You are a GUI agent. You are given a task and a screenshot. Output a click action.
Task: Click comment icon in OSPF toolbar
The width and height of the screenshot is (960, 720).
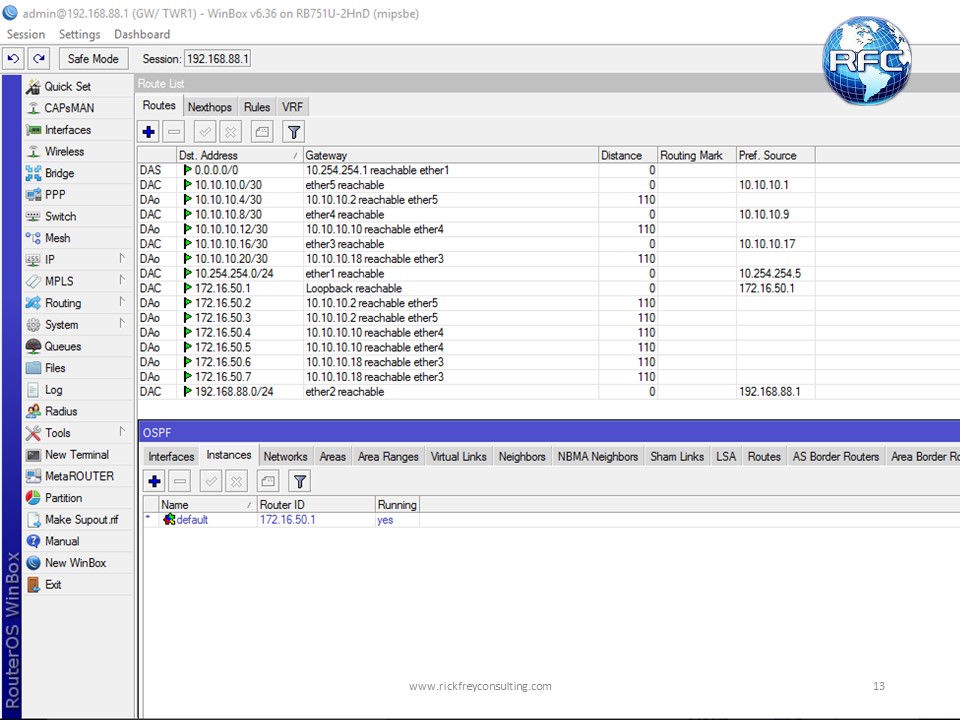268,481
